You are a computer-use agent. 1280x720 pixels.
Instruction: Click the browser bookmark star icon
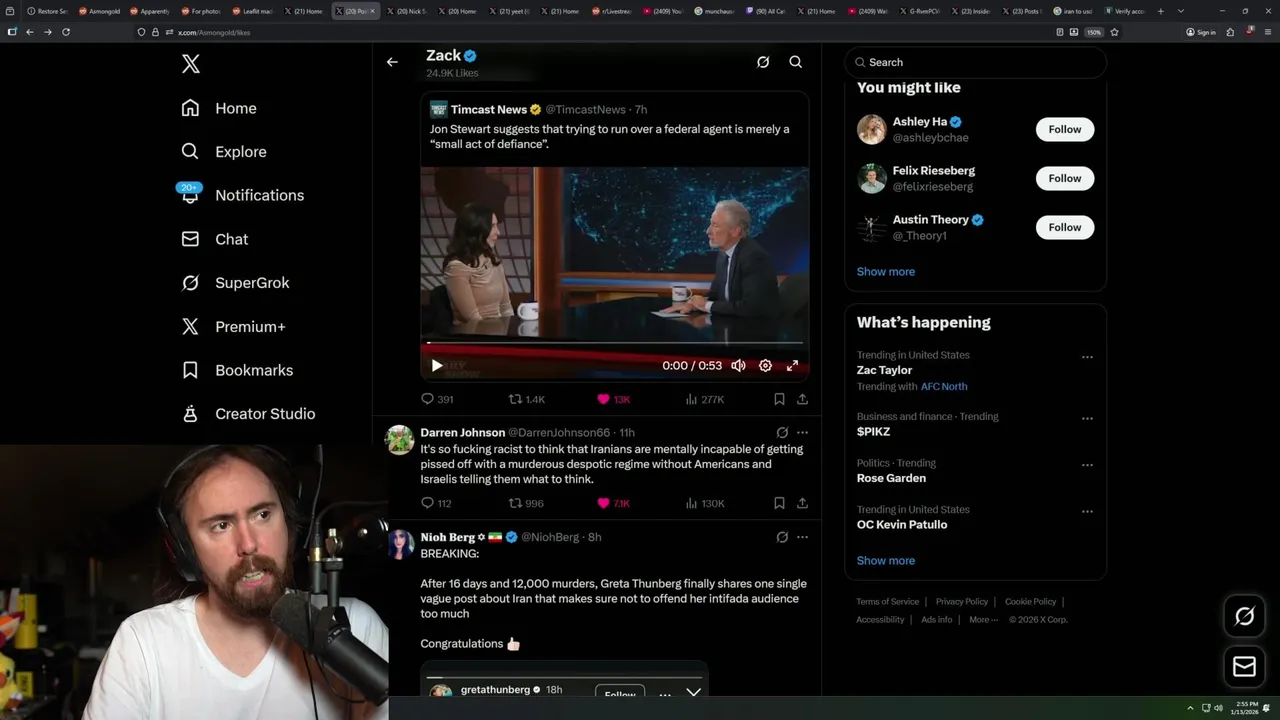click(1114, 32)
